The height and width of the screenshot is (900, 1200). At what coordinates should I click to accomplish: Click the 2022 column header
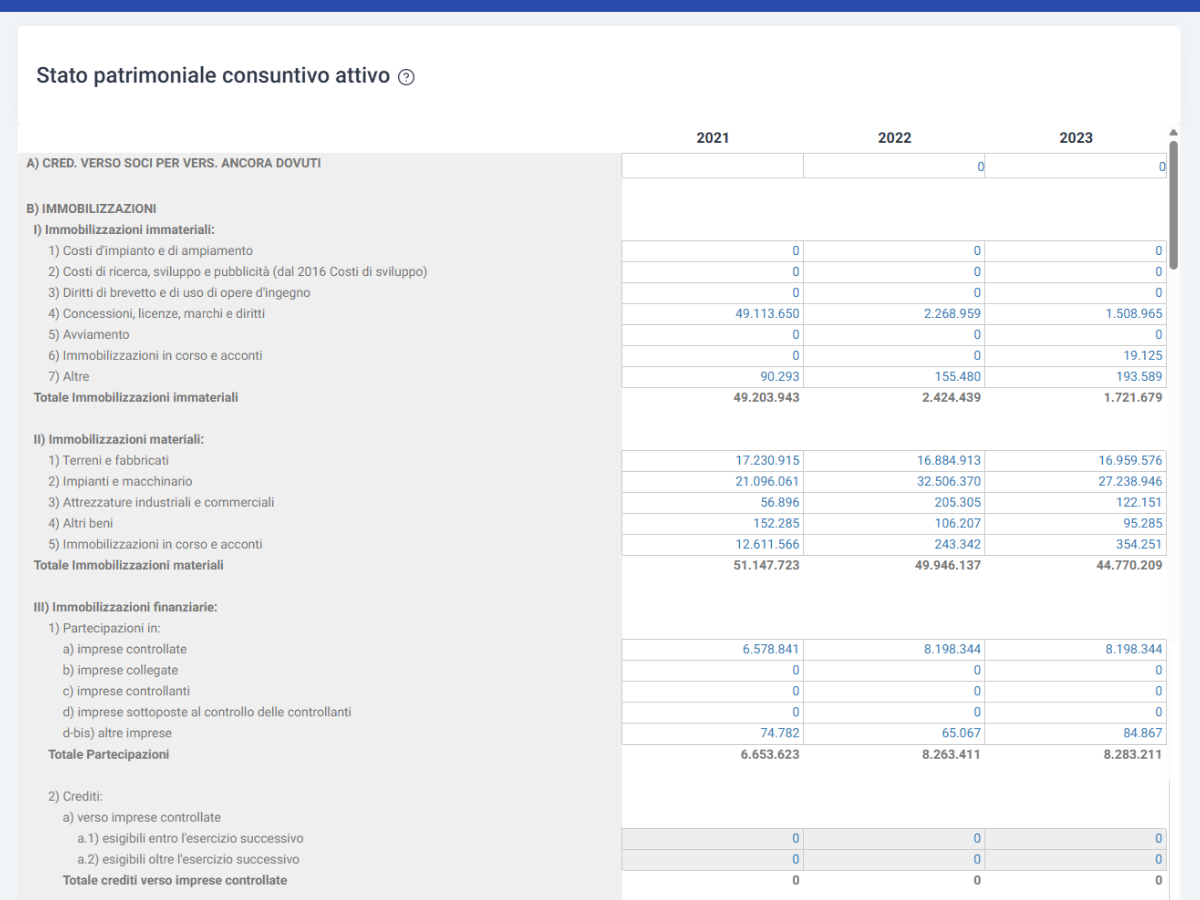(x=895, y=138)
